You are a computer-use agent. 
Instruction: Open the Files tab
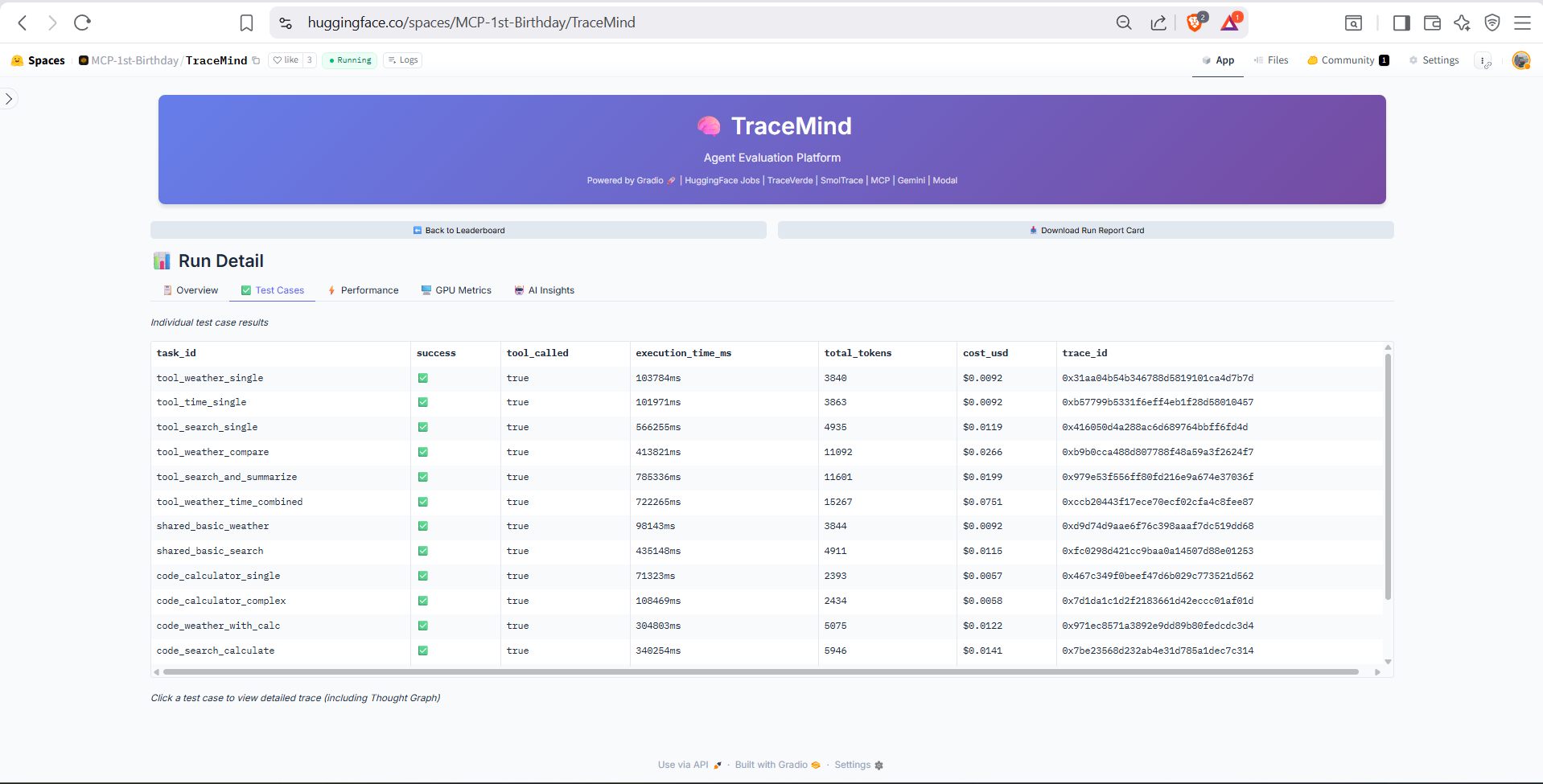pyautogui.click(x=1271, y=60)
